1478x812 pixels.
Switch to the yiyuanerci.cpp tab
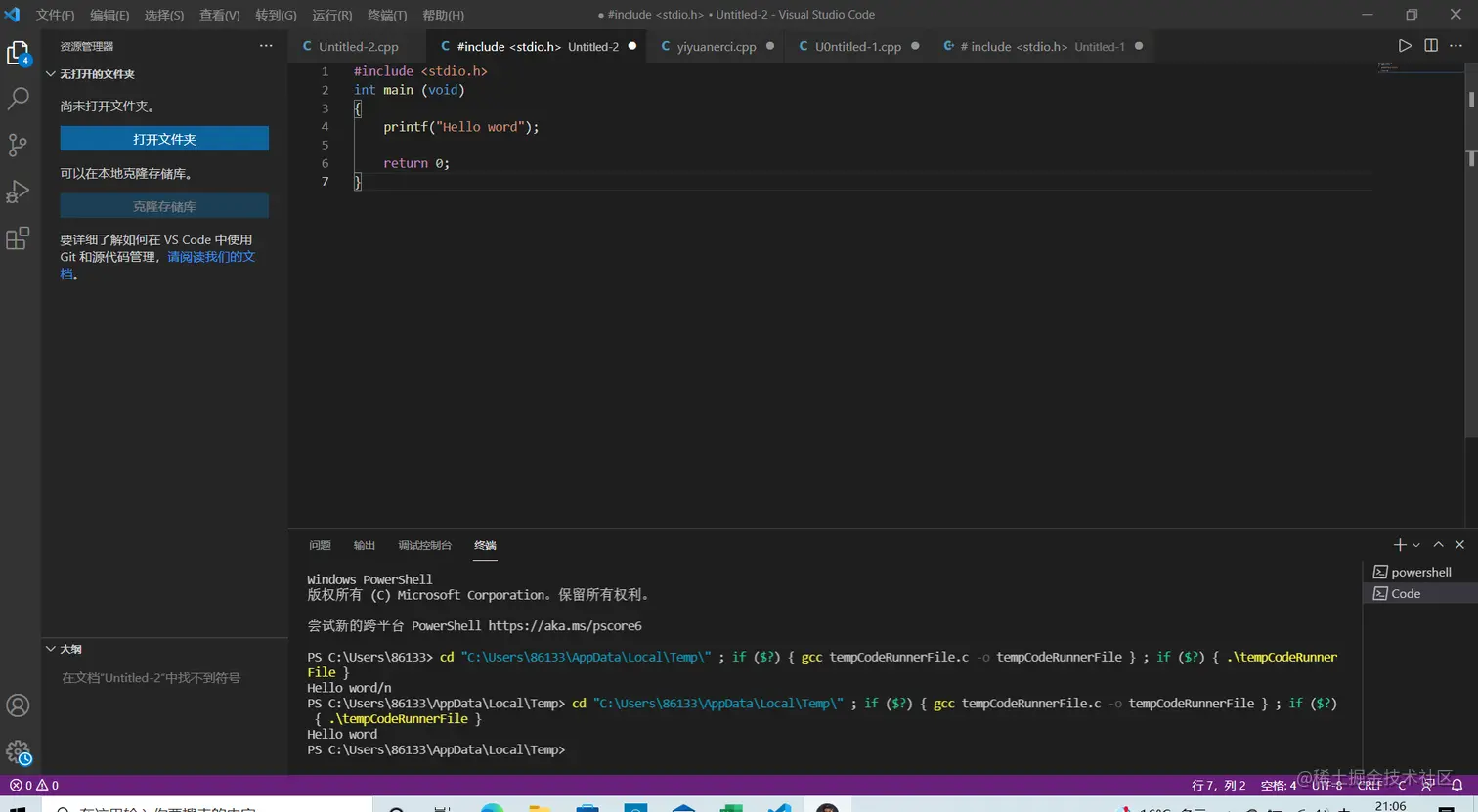(716, 47)
